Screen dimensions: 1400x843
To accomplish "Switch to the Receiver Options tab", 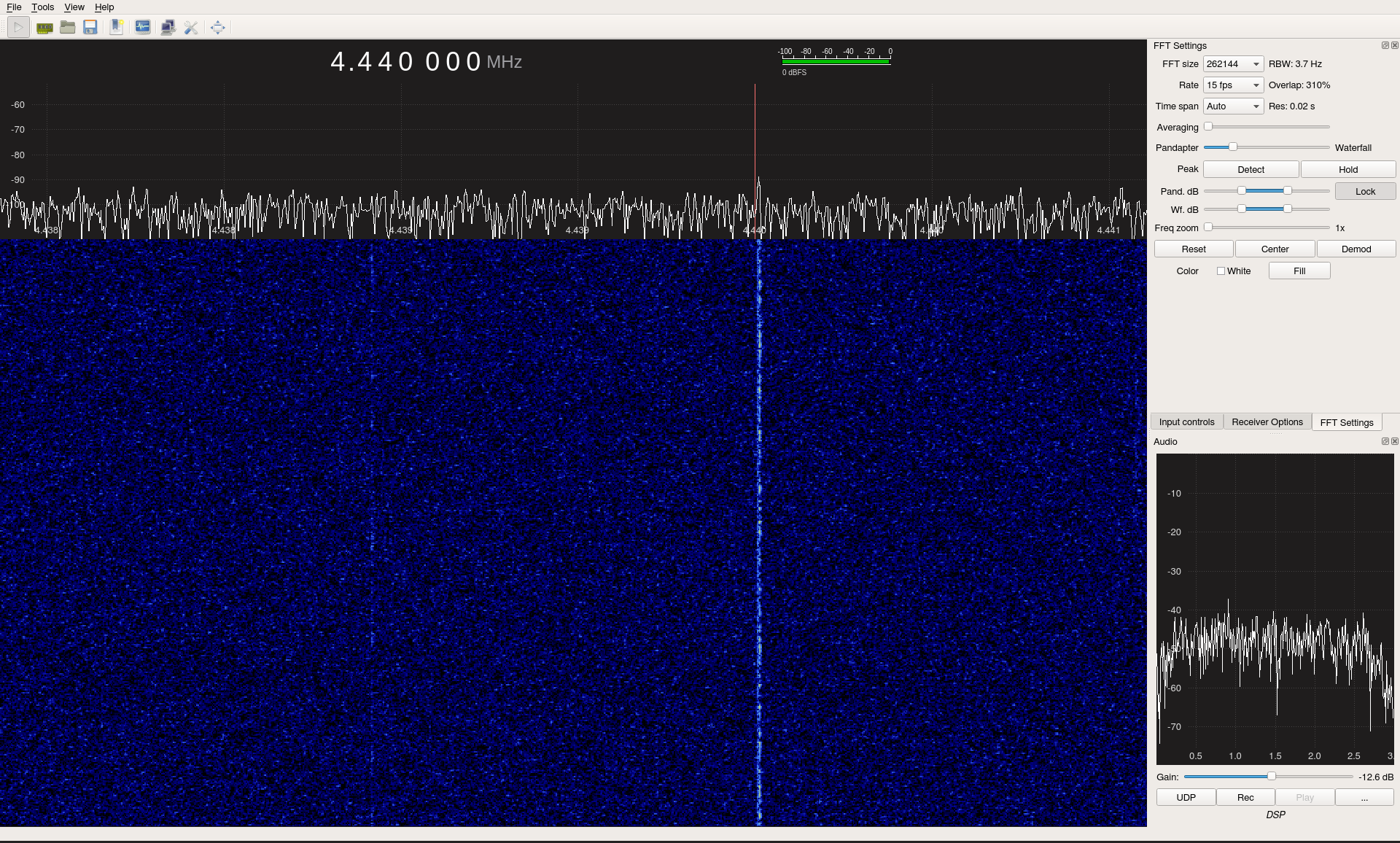I will [1267, 422].
